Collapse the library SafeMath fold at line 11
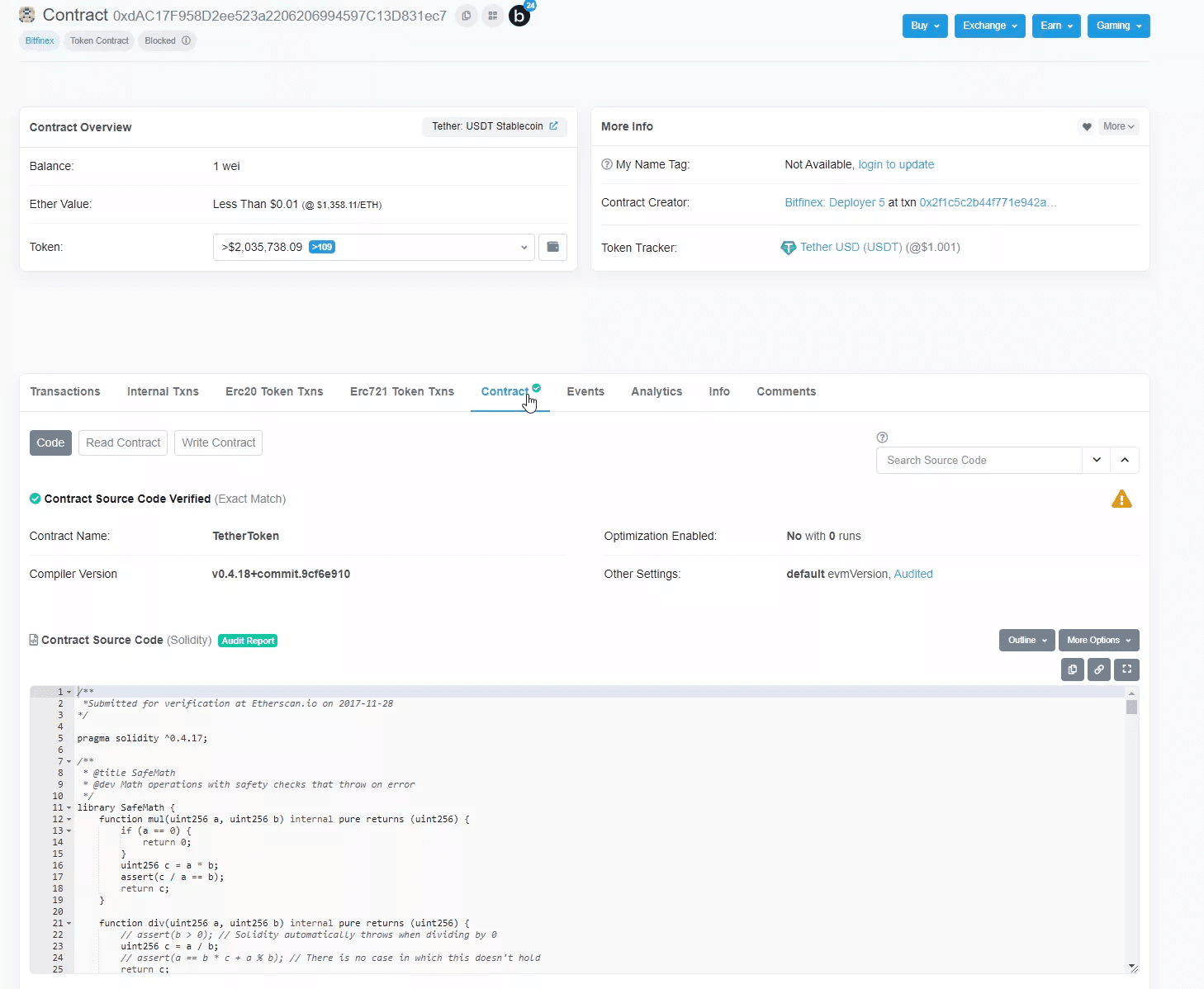 tap(69, 807)
